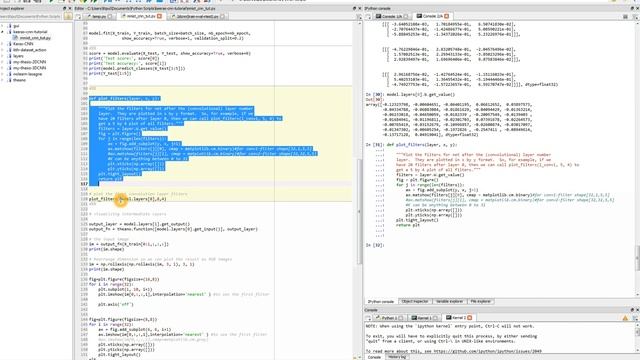This screenshot has width=640, height=360.
Task: Select the theano folder name
Action: click(x=19, y=80)
